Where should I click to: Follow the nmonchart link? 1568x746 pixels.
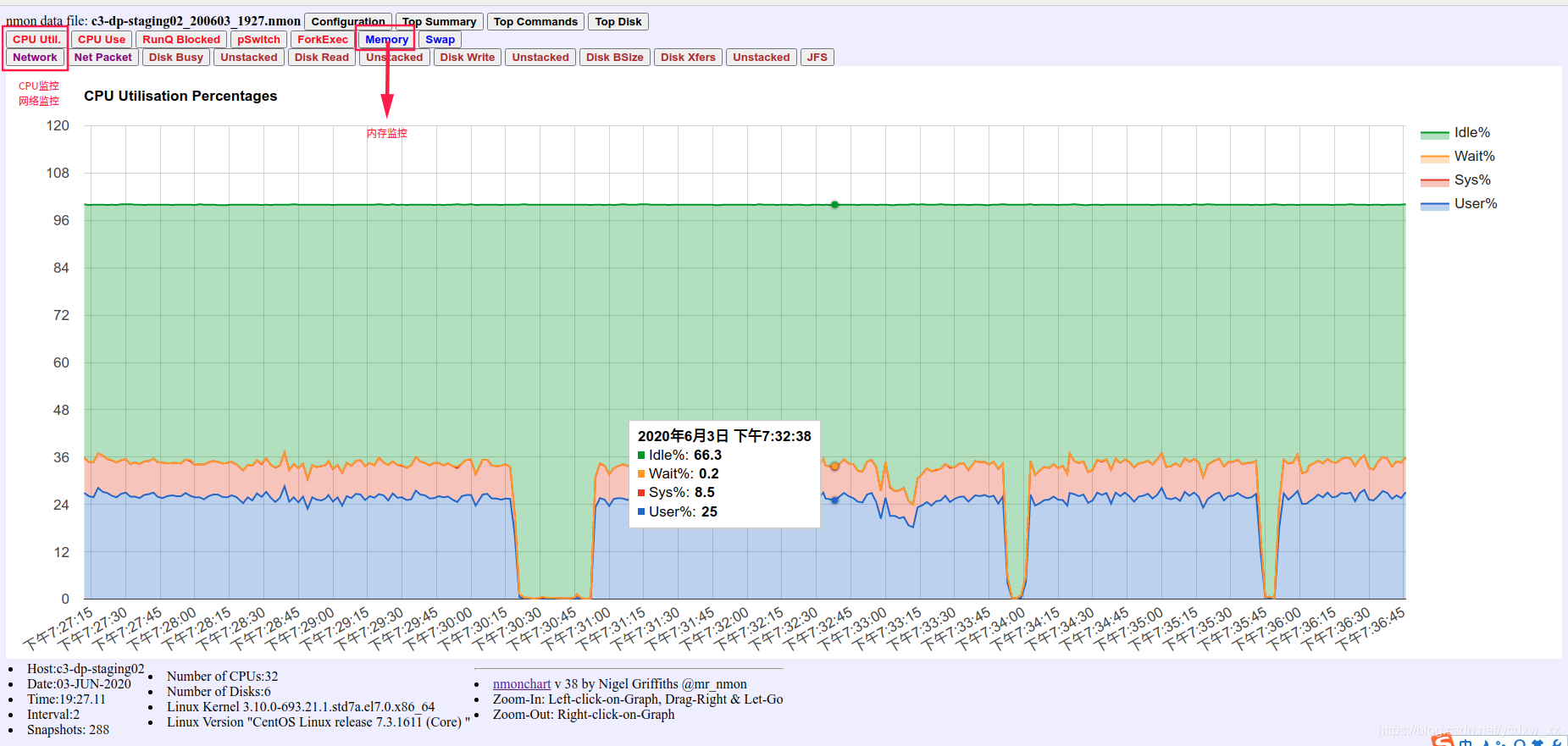522,684
